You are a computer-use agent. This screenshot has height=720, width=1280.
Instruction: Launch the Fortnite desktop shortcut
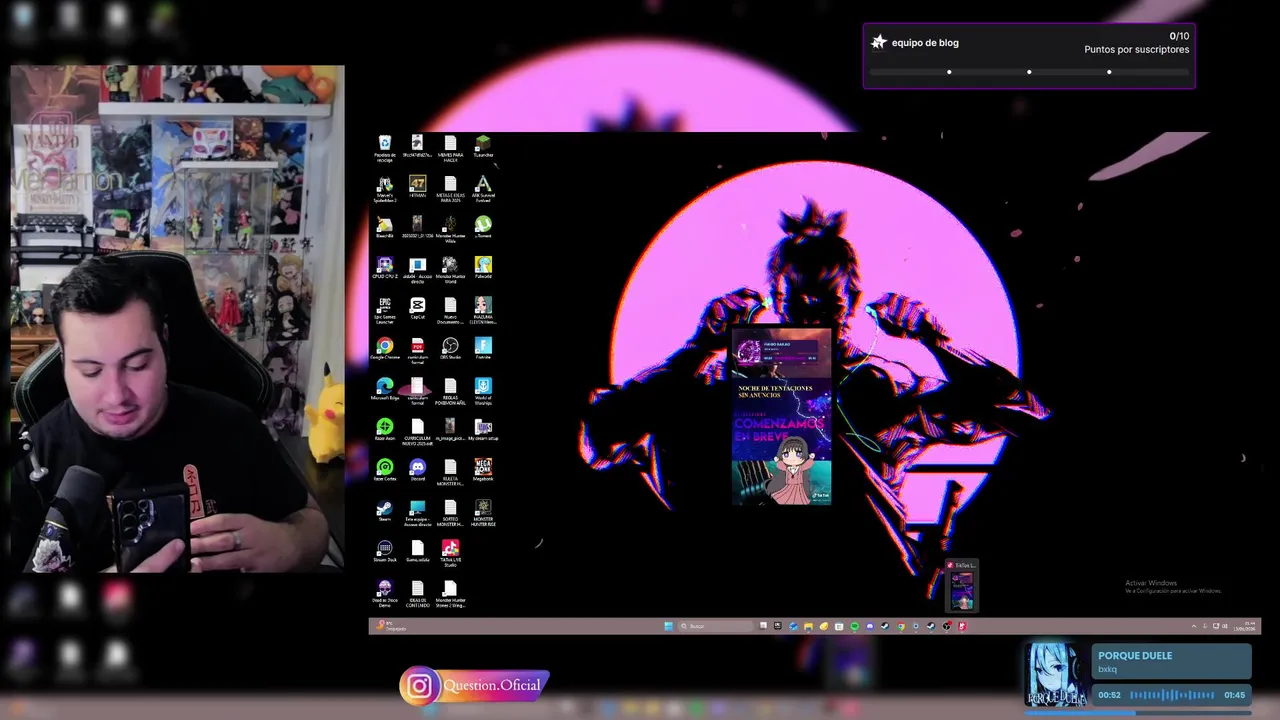pyautogui.click(x=483, y=349)
